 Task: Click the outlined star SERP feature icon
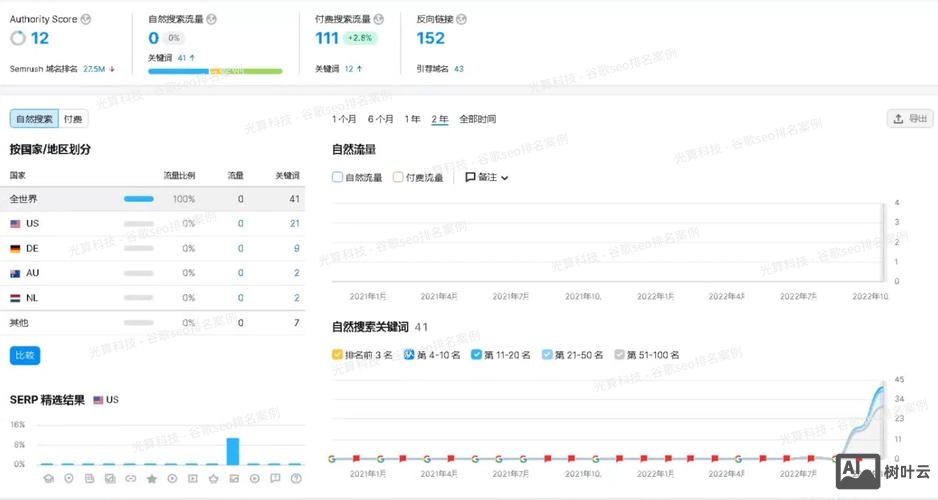[214, 478]
